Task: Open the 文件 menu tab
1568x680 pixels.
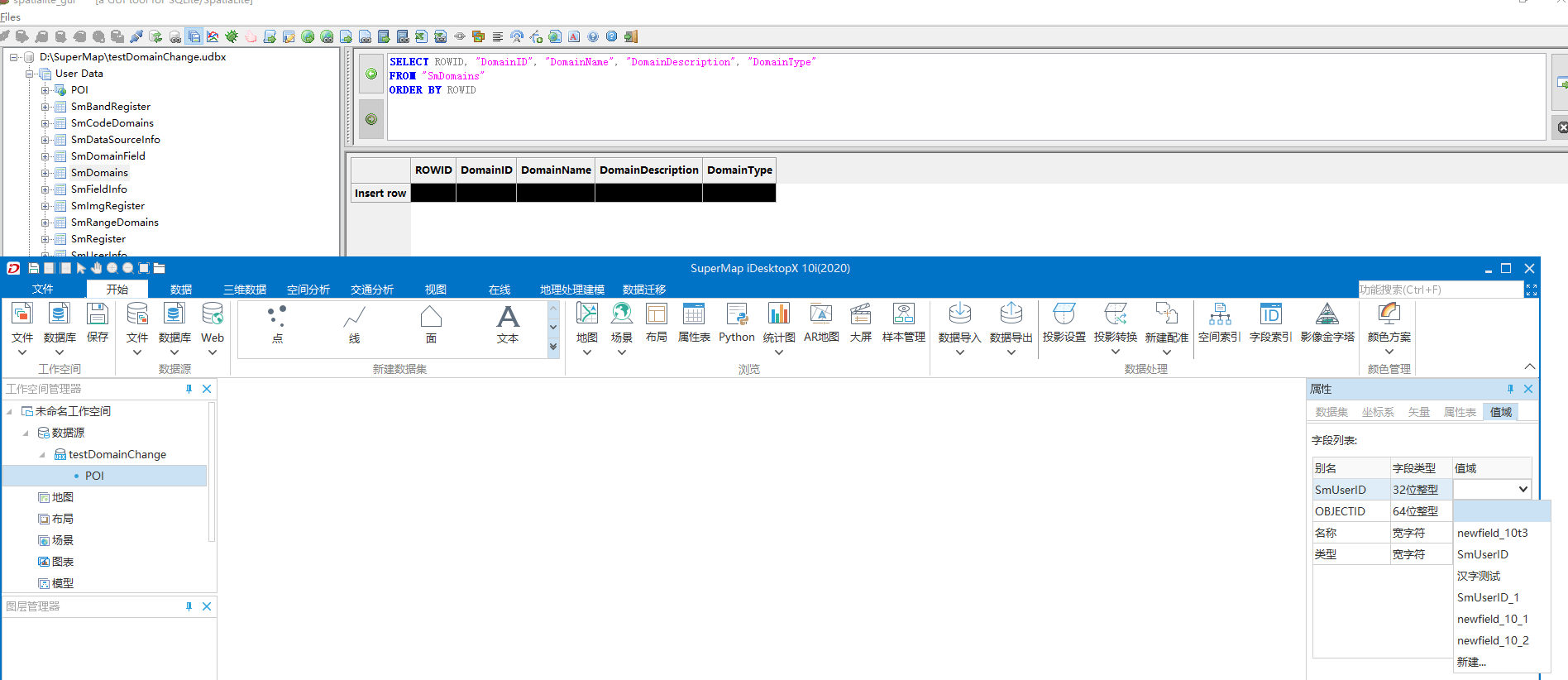Action: click(x=43, y=289)
